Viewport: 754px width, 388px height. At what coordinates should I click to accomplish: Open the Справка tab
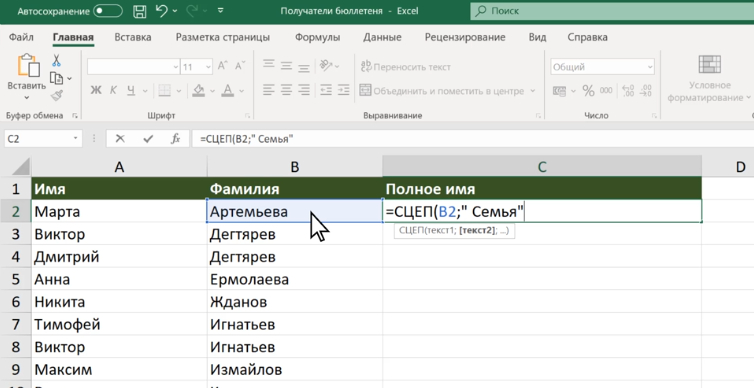(587, 37)
